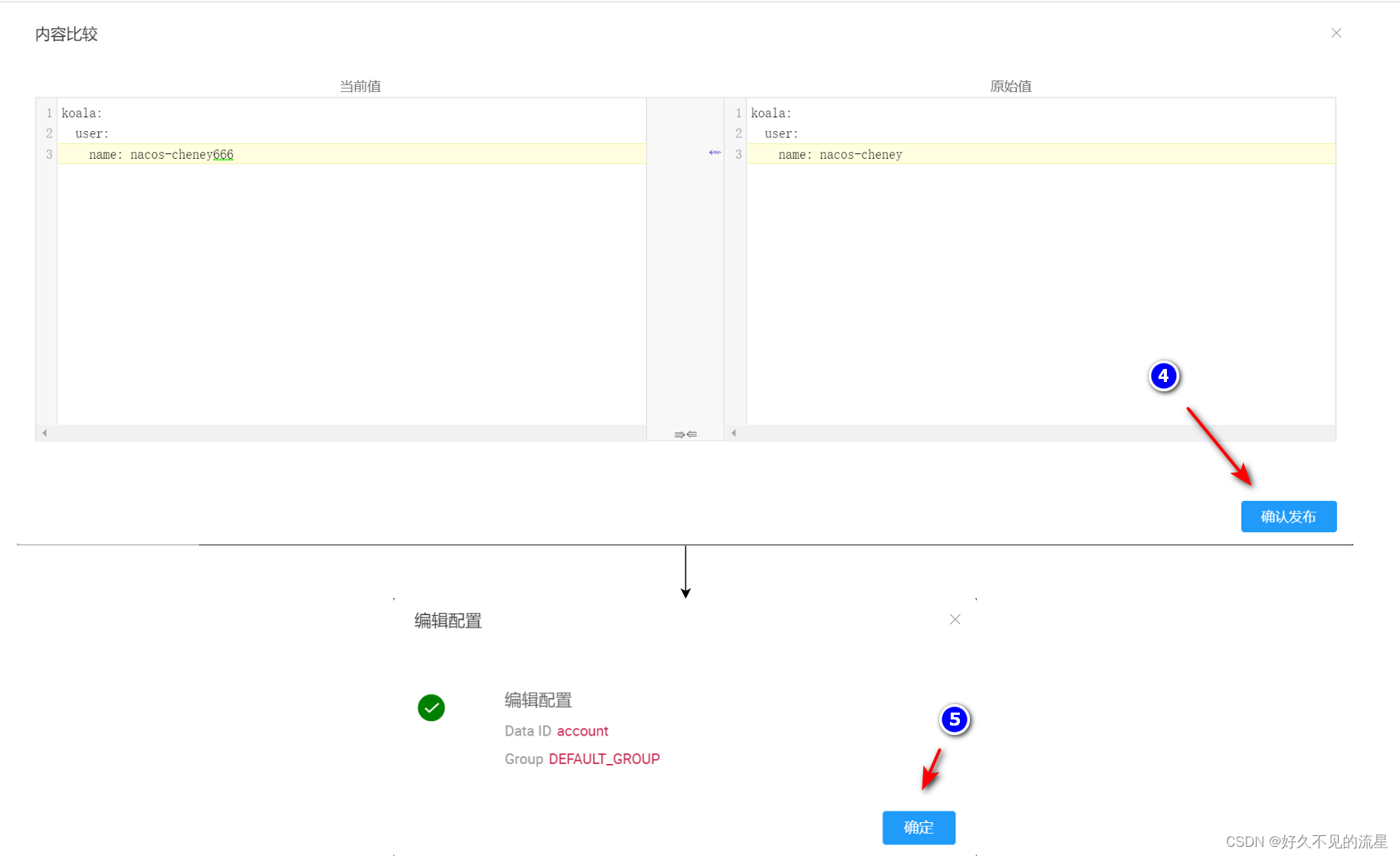Click the 当前值 column heading
Viewport: 1400px width, 856px height.
(x=360, y=86)
